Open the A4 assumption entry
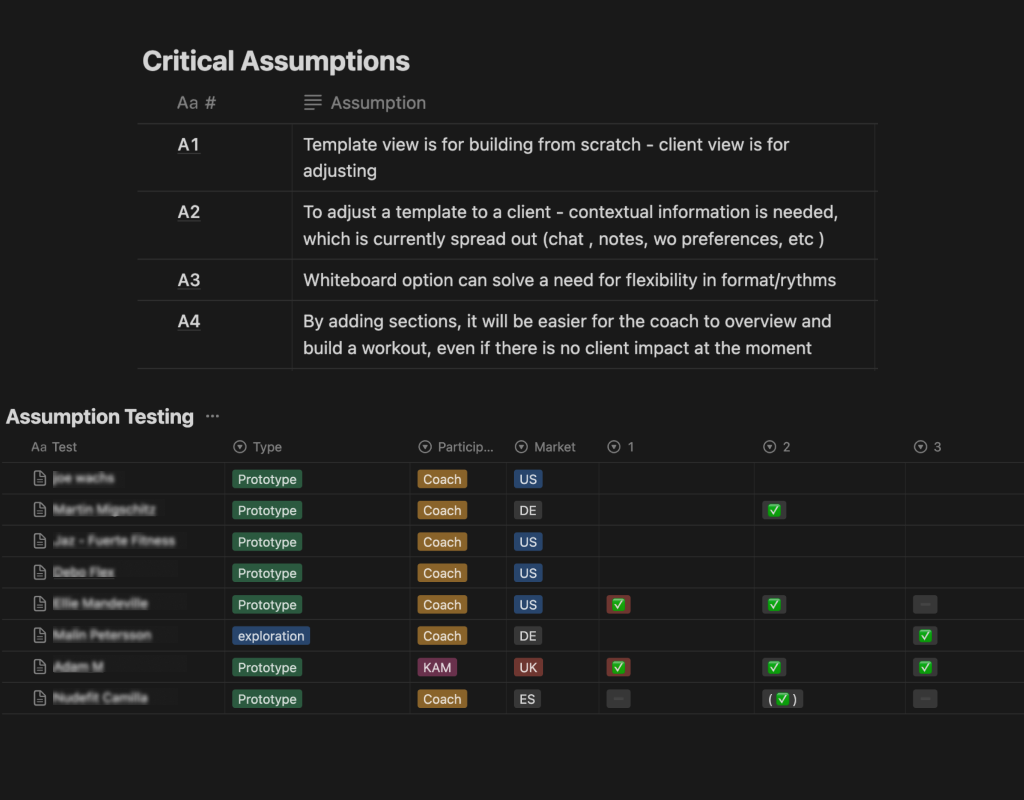Viewport: 1024px width, 800px height. (189, 321)
